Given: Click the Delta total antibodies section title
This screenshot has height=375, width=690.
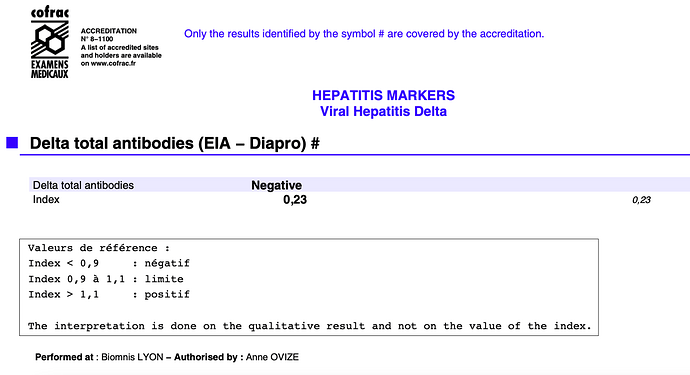Looking at the screenshot, I should (174, 143).
